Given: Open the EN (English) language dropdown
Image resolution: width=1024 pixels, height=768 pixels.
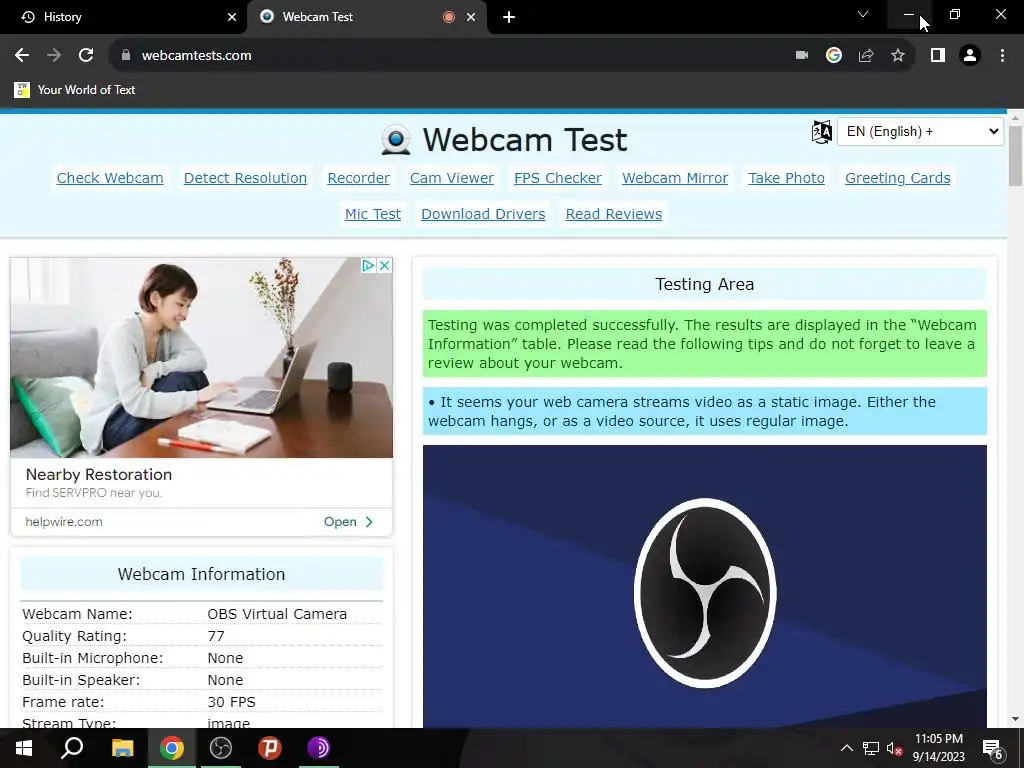Looking at the screenshot, I should pos(920,131).
